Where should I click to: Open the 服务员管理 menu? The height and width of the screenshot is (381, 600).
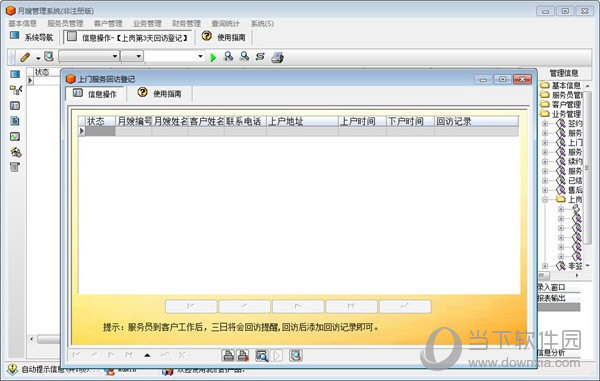[x=65, y=23]
